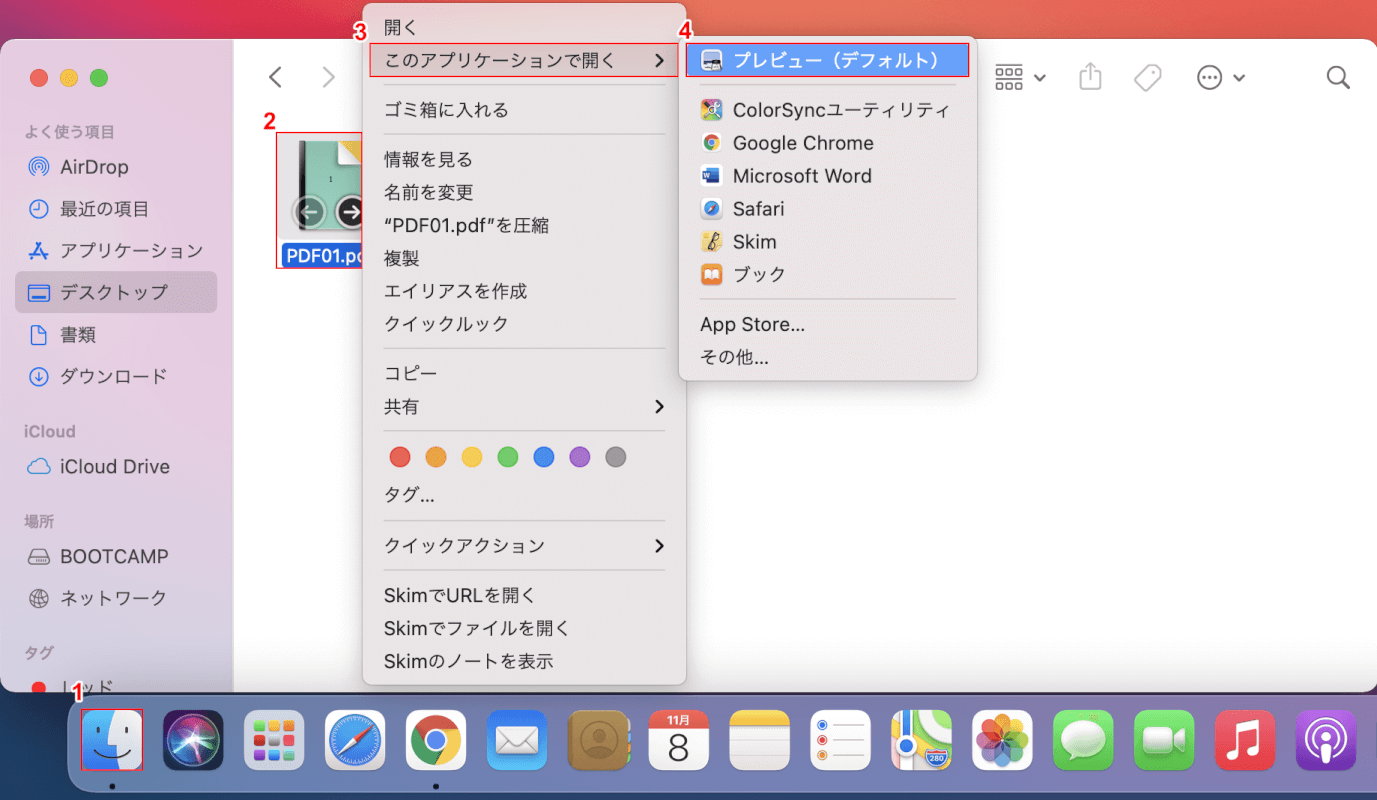
Task: Choose 複製 in context menu
Action: pos(525,258)
